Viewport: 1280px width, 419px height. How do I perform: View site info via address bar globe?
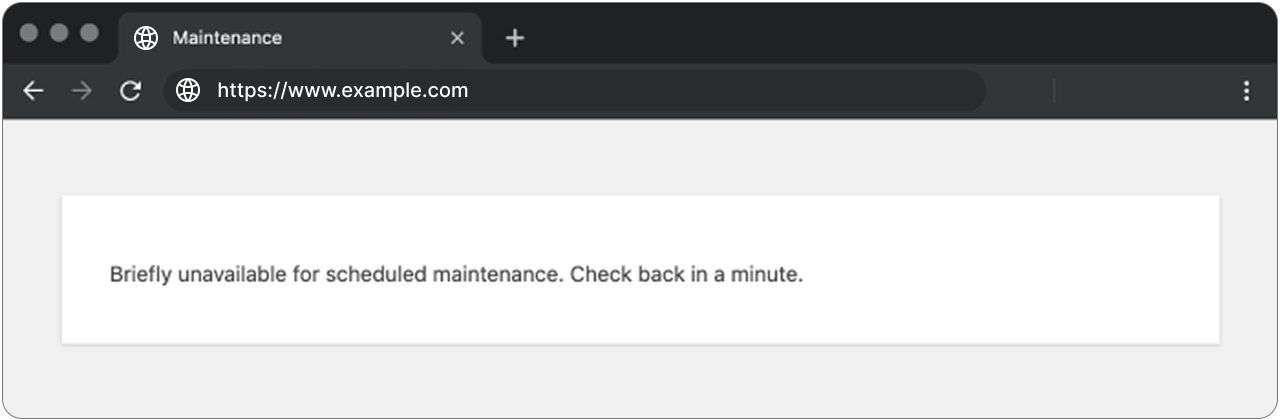tap(188, 91)
